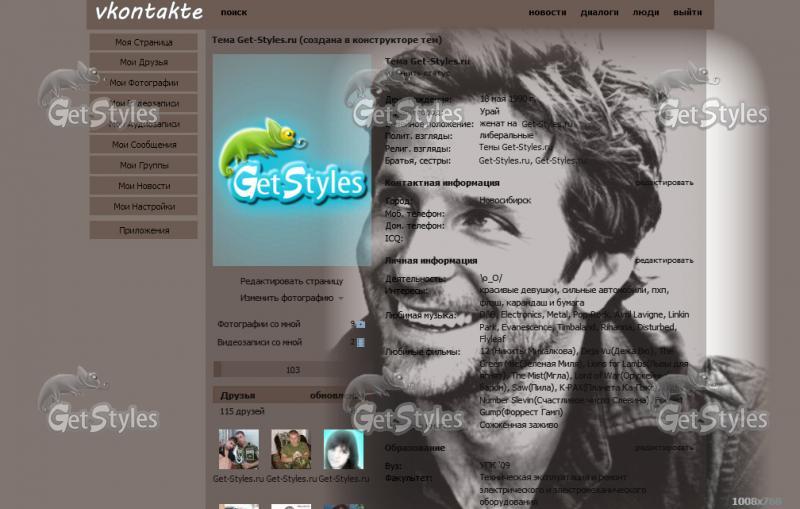This screenshot has height=509, width=800.
Task: Open Мои Настройки in the sidebar
Action: point(144,207)
